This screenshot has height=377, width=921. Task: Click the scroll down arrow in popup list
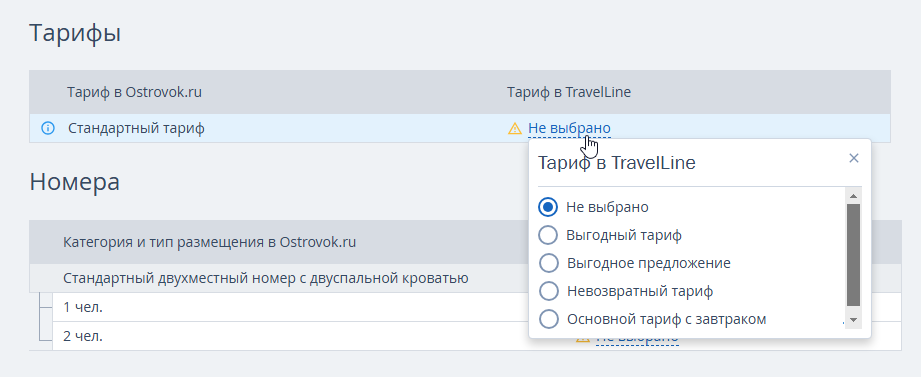point(853,320)
